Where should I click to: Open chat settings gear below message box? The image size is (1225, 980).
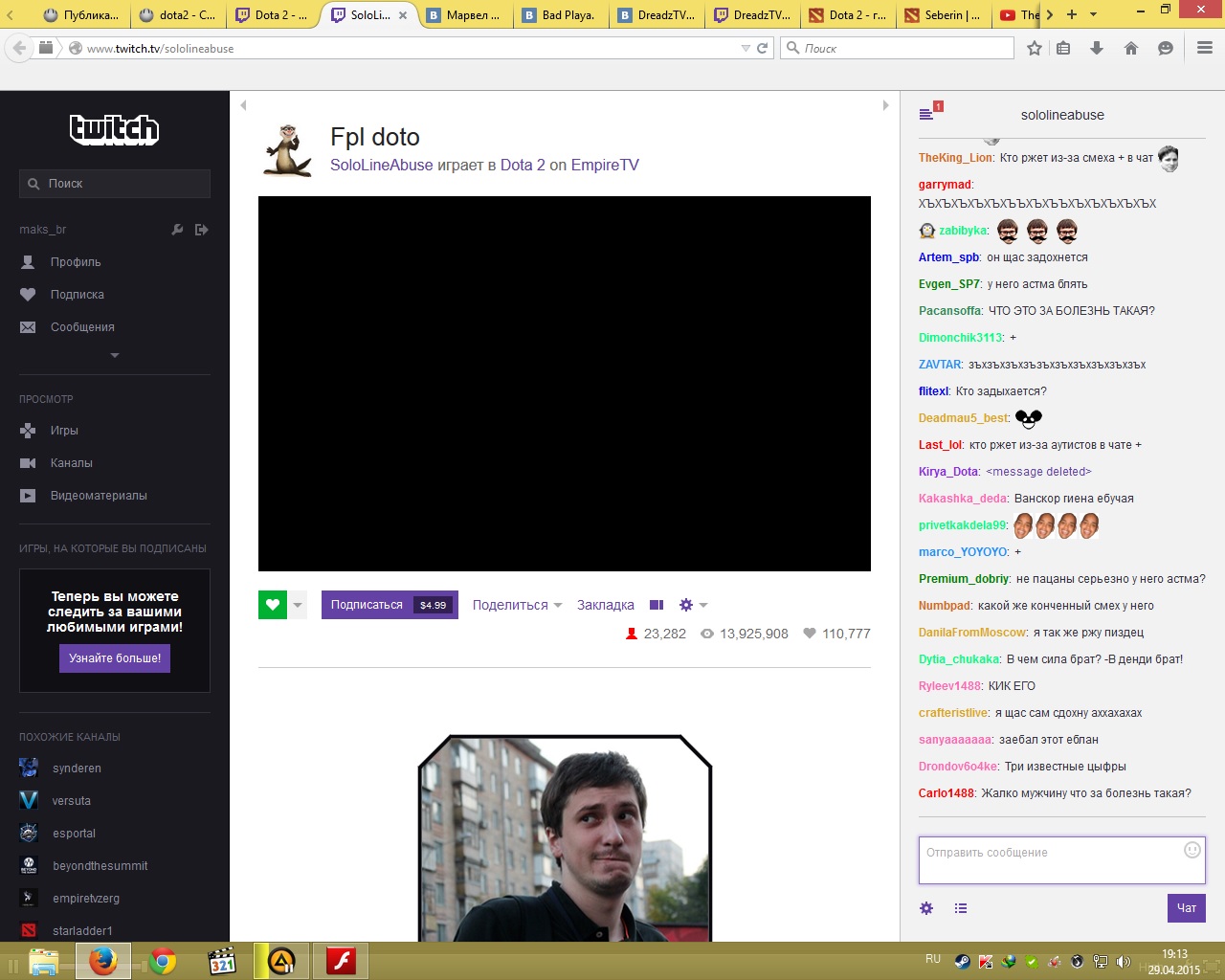point(926,908)
